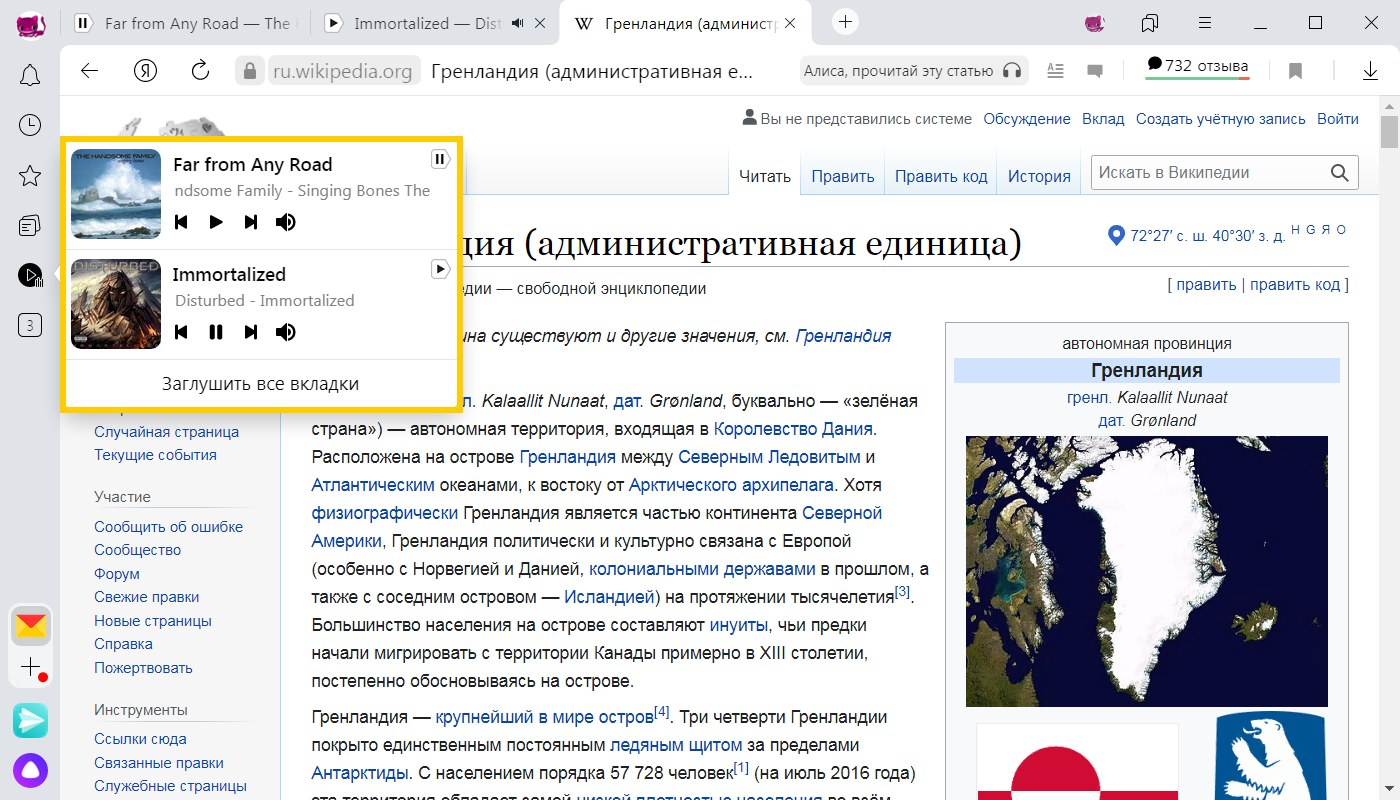Open the История tab

tap(1039, 176)
